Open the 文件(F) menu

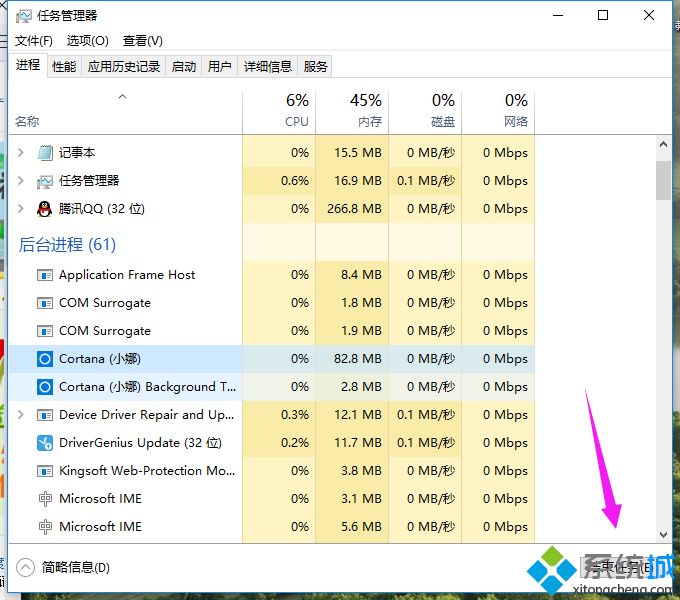[x=34, y=41]
